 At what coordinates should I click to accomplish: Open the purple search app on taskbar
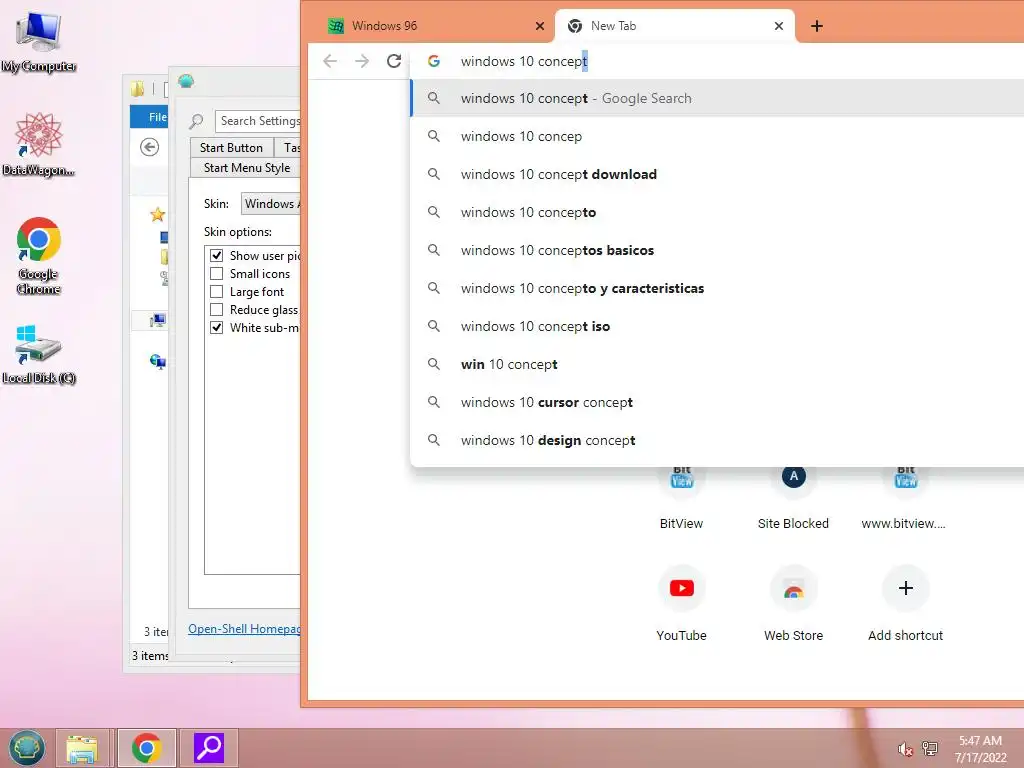point(209,748)
